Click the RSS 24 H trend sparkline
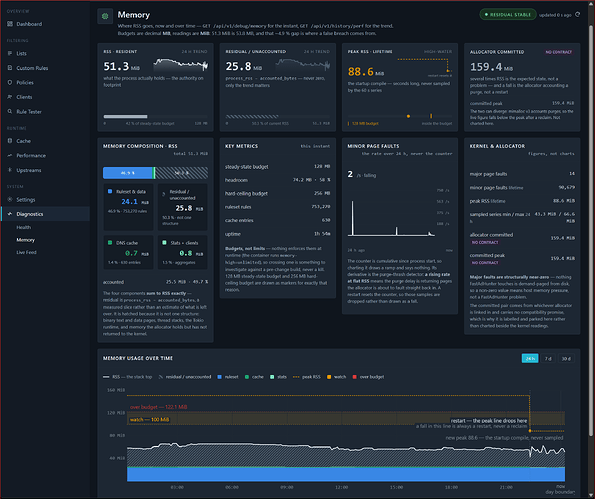595x499 pixels. pos(181,65)
